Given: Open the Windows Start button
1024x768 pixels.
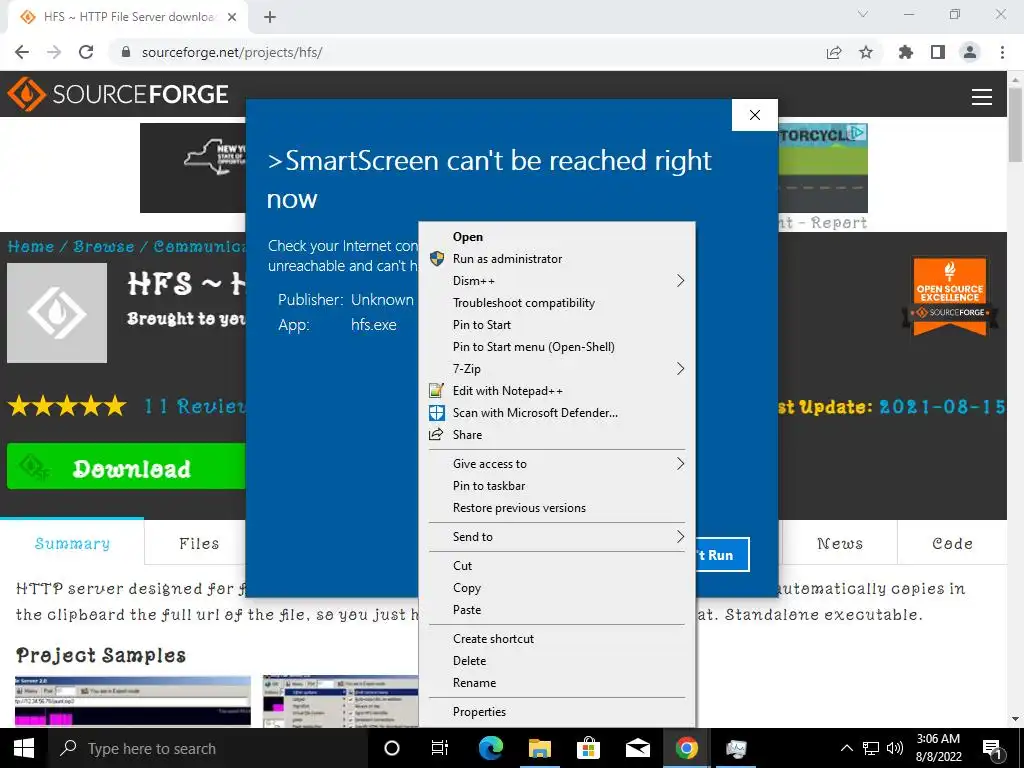Looking at the screenshot, I should (24, 748).
